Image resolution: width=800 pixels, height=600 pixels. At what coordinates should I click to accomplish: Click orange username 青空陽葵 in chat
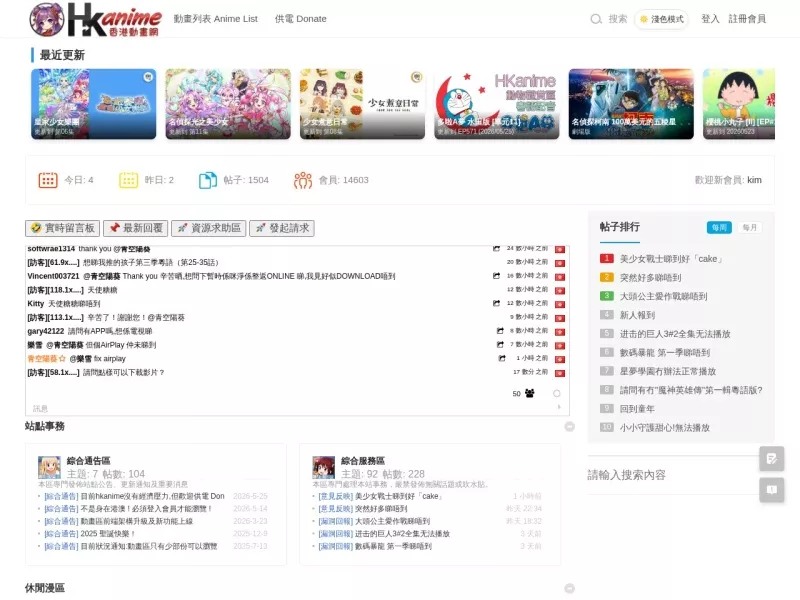pyautogui.click(x=46, y=359)
